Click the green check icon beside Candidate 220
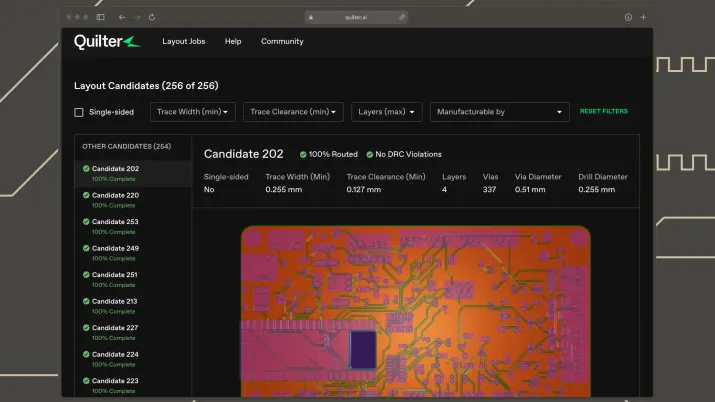Image resolution: width=715 pixels, height=402 pixels. click(86, 195)
